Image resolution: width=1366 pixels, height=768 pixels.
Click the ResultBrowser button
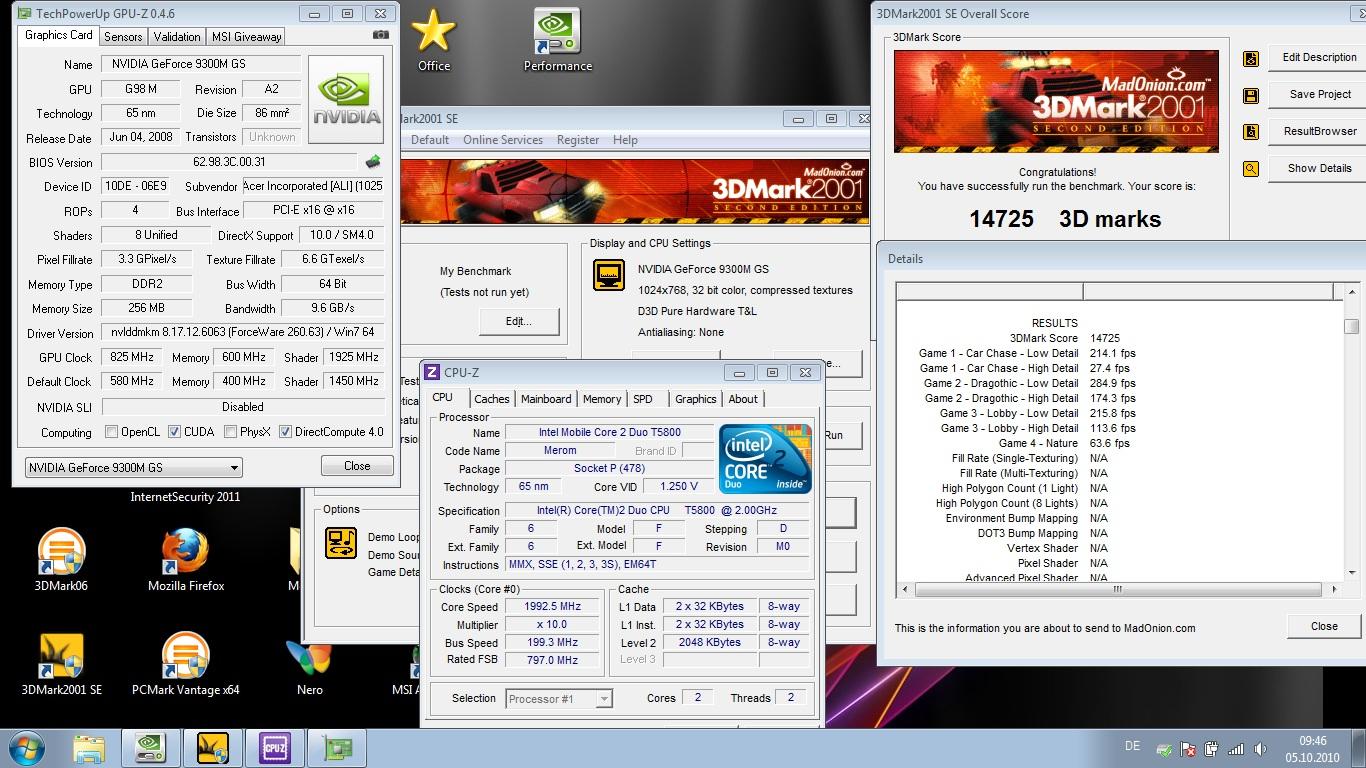(x=1319, y=131)
